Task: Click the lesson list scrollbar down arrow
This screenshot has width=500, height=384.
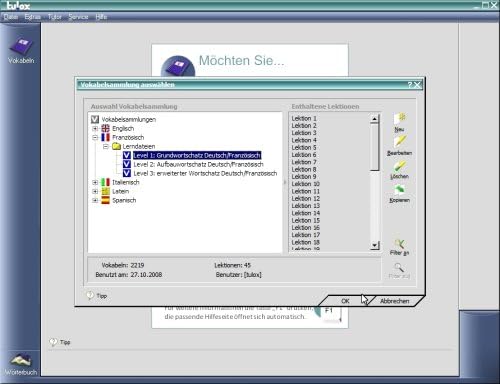Action: tap(375, 245)
